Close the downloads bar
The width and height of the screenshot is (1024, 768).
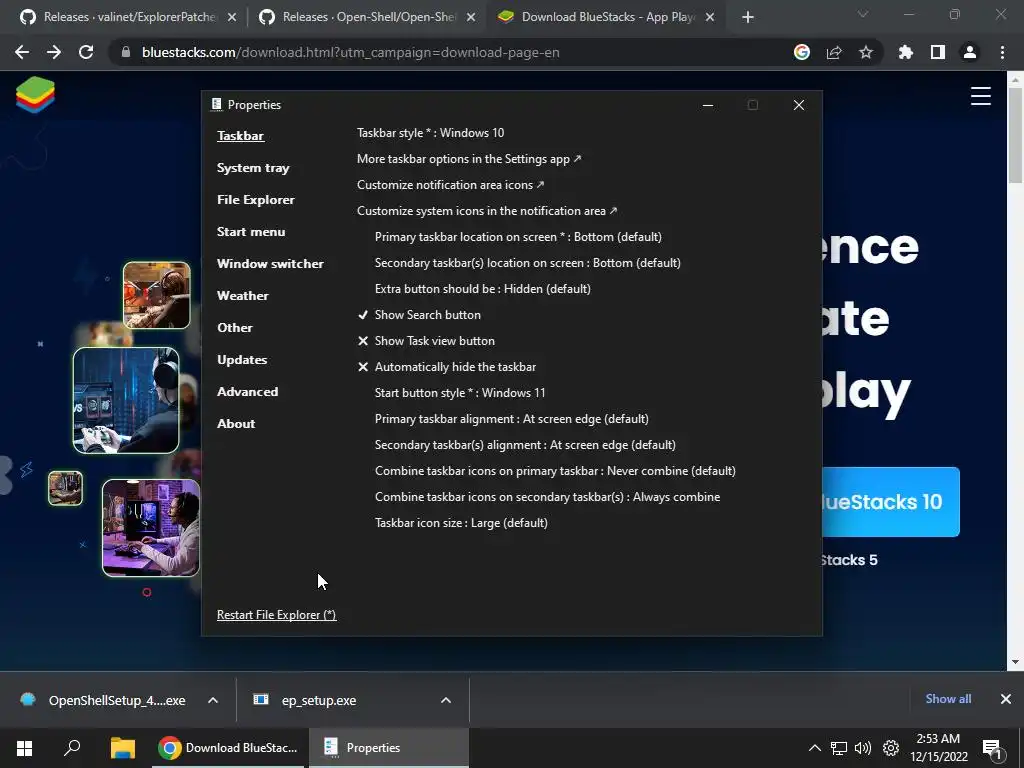(x=1006, y=699)
